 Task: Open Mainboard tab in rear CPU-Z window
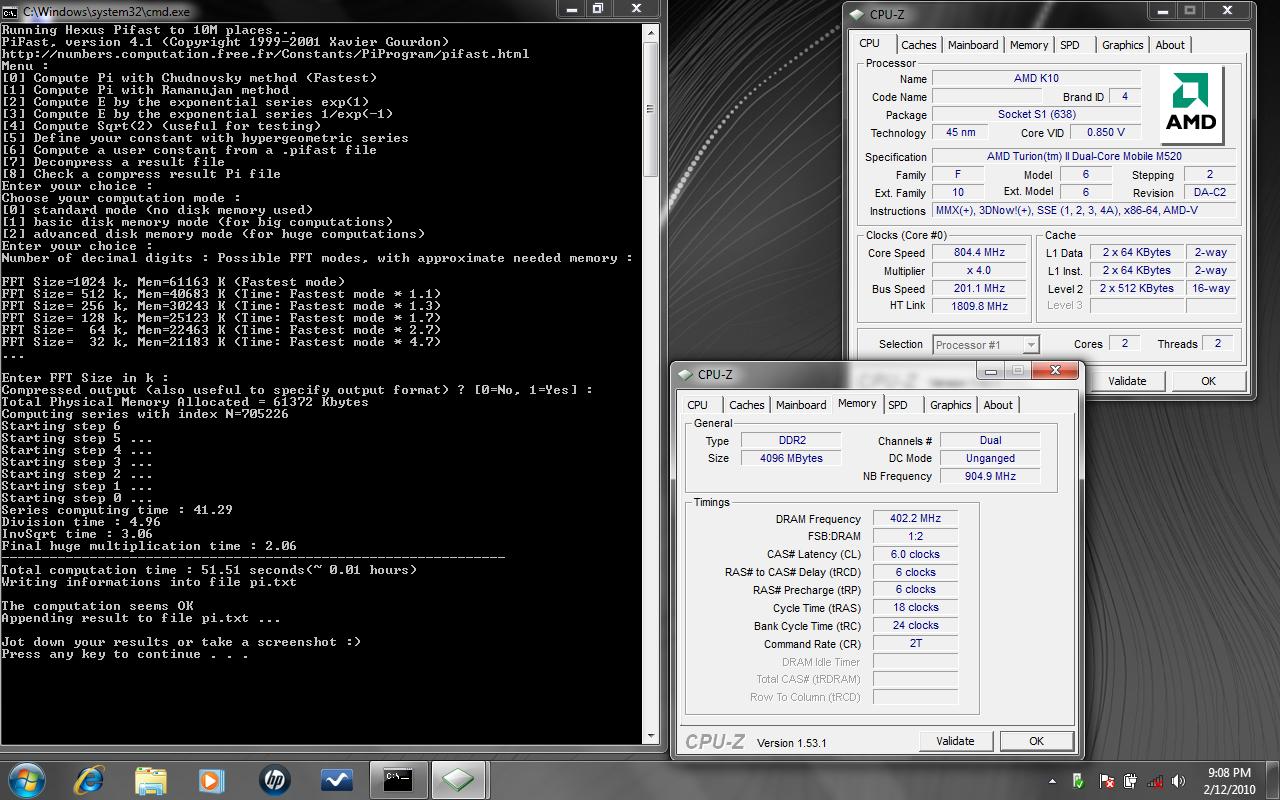pos(973,45)
